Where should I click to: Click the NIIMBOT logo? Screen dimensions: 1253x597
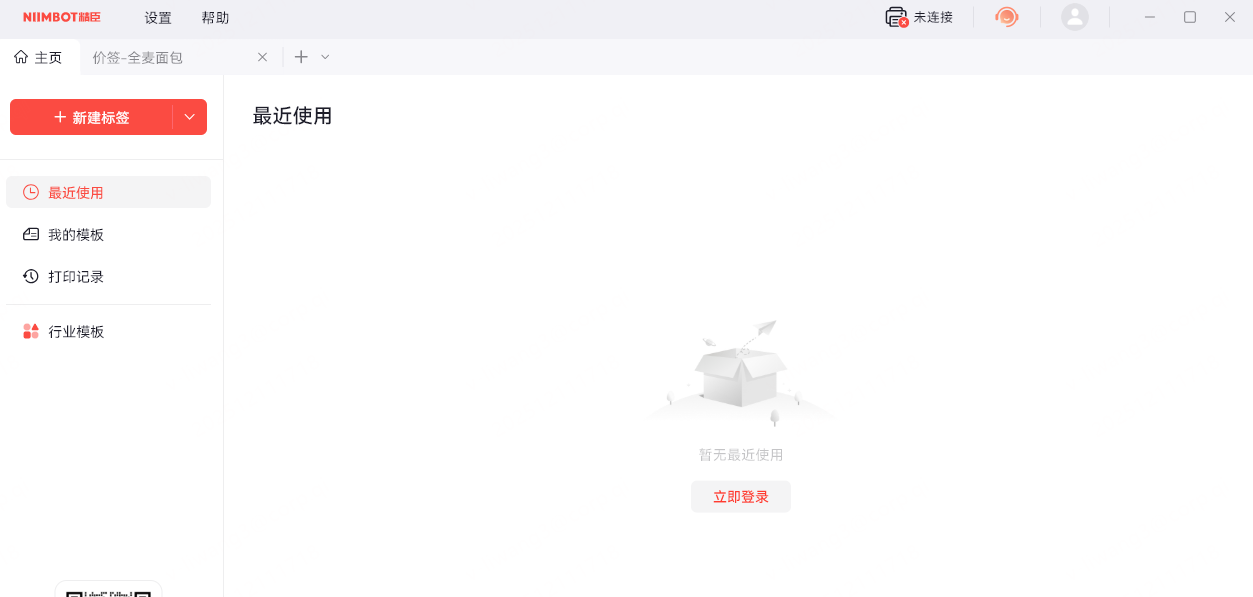[62, 17]
